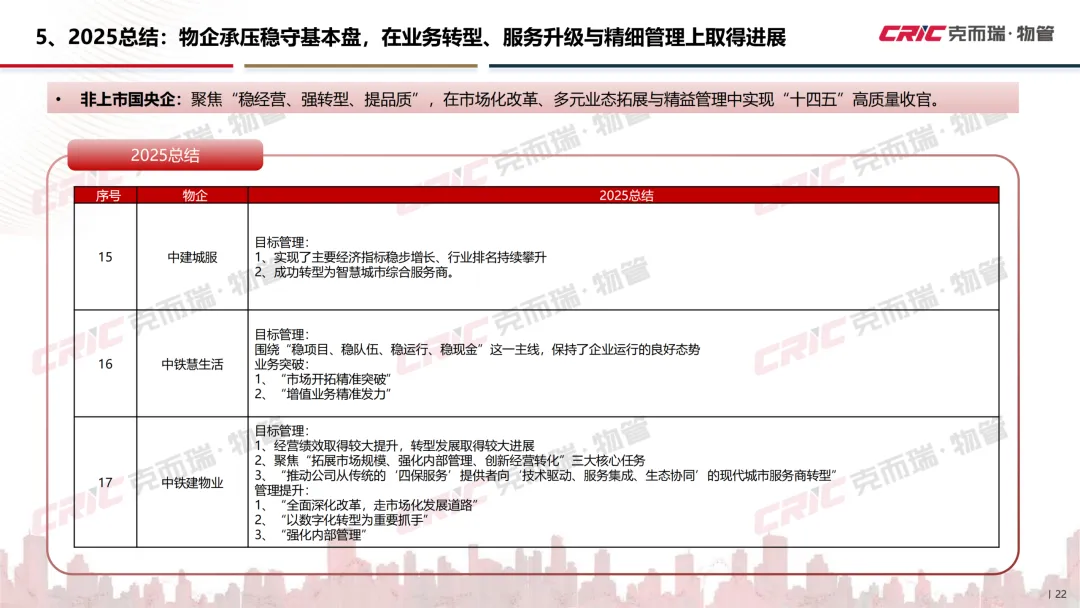
Task: Click '成功转型为智慧城市综合服务商' line
Action: click(355, 273)
